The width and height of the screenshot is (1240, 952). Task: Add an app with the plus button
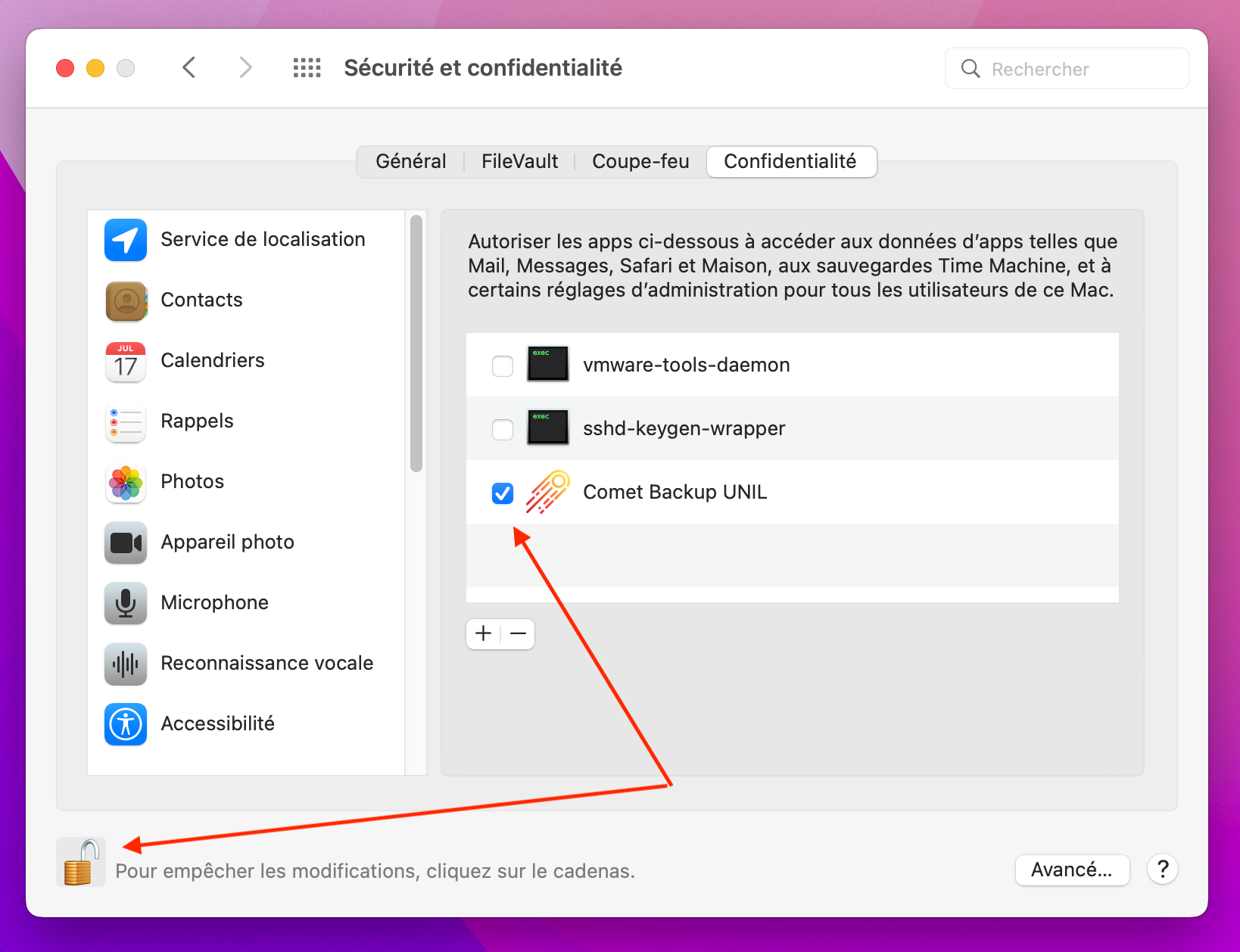point(484,633)
